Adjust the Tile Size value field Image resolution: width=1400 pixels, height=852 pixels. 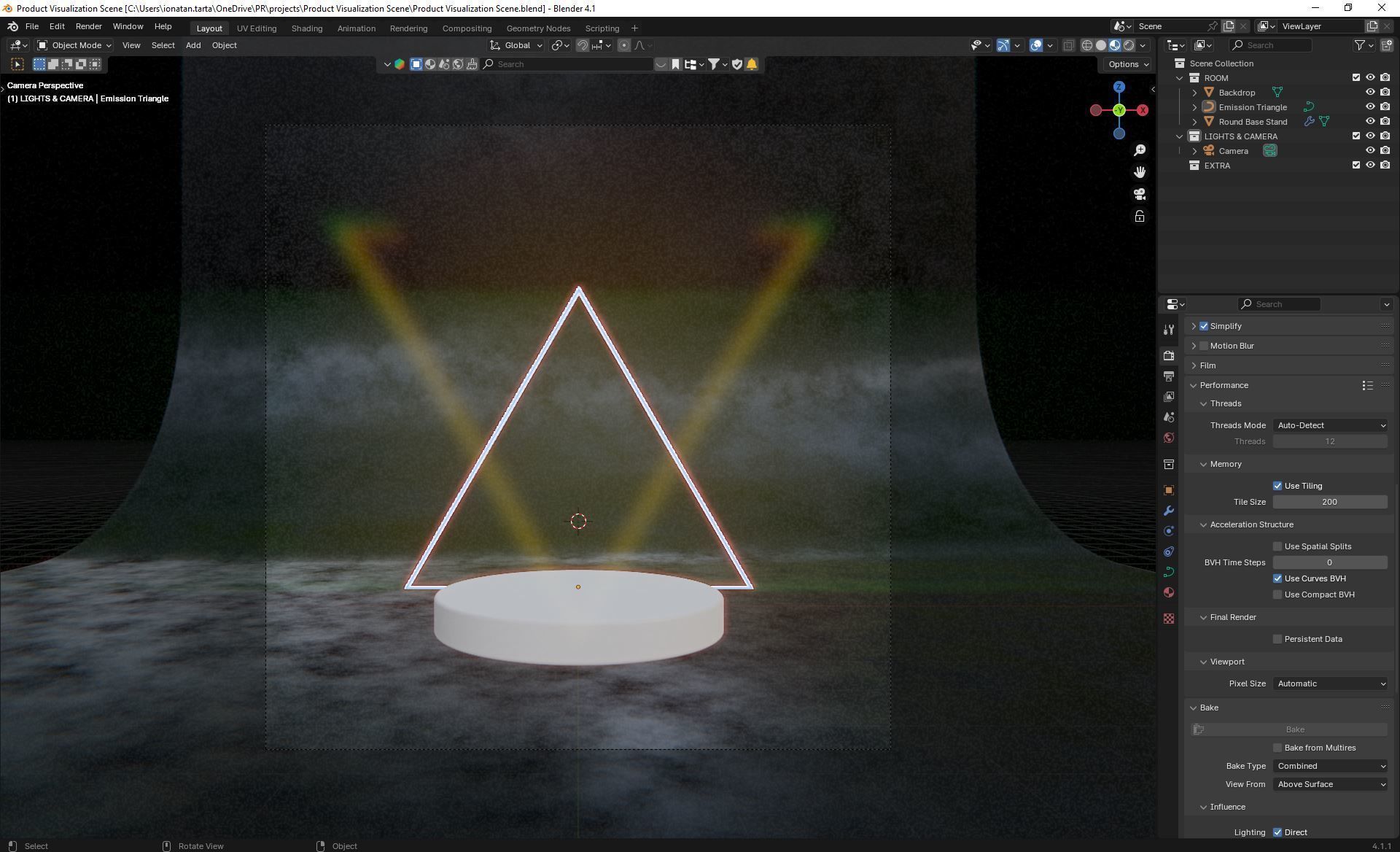[x=1329, y=502]
